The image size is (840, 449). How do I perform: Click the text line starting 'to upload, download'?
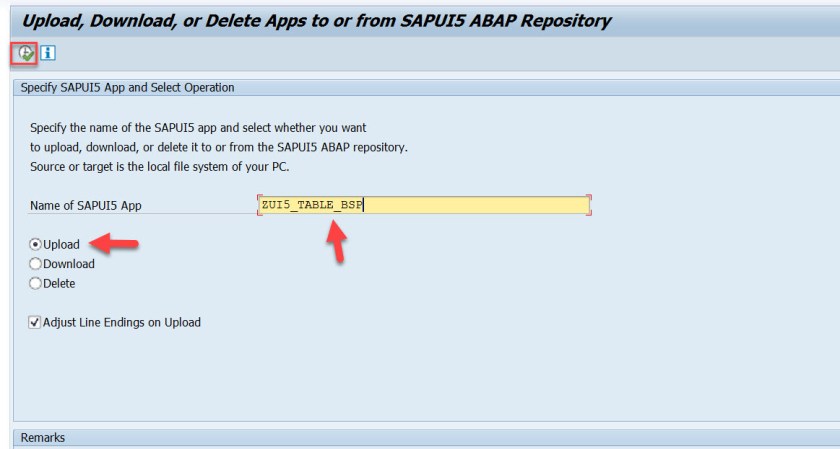coord(219,147)
